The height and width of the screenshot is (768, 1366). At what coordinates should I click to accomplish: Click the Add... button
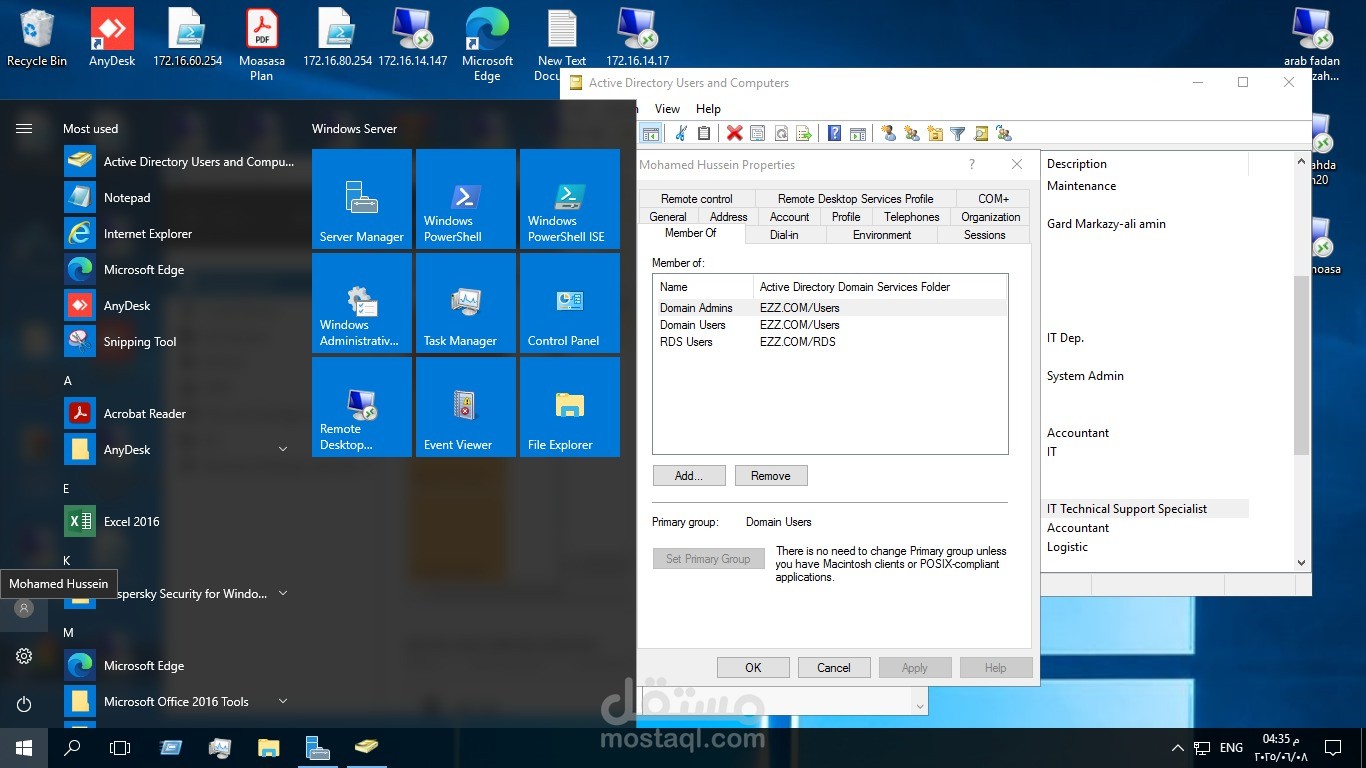tap(689, 476)
